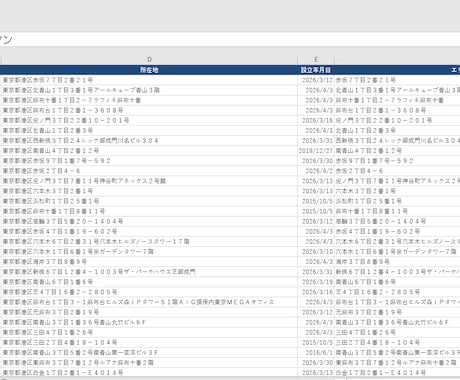This screenshot has width=460, height=380.
Task: Select address cell 東京都港区南青山6丁目1番6号
Action: click(x=149, y=282)
